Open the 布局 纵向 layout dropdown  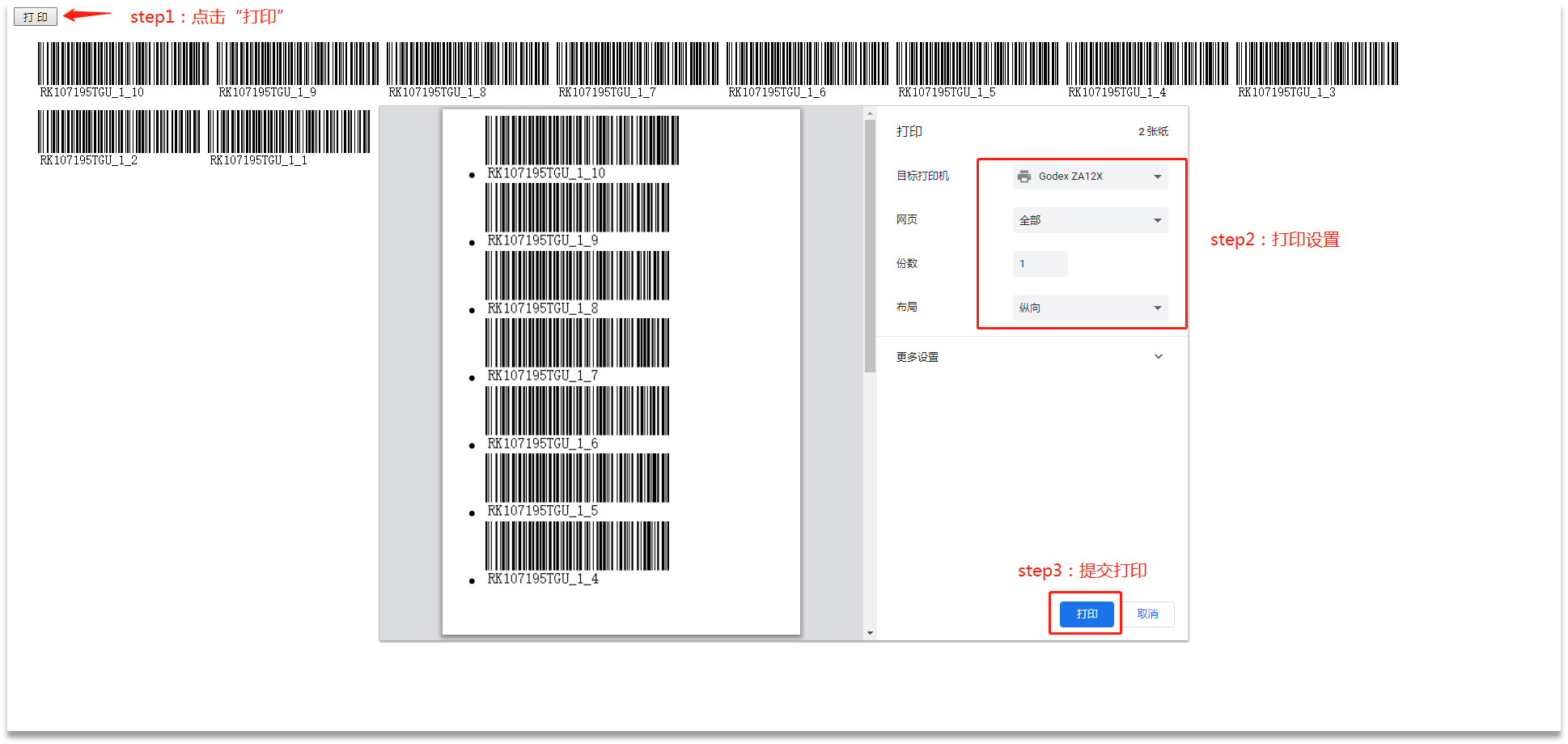pyautogui.click(x=1089, y=308)
